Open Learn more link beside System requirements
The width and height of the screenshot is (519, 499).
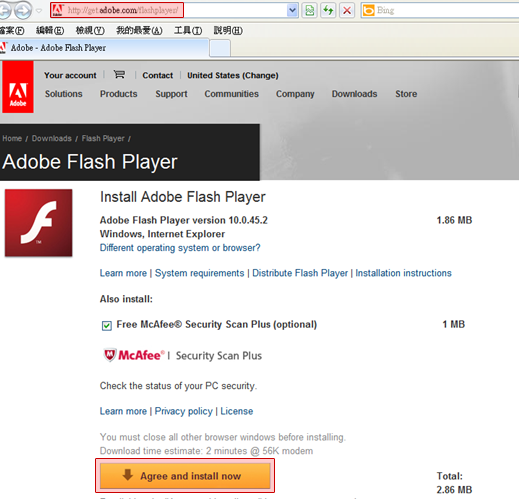(123, 273)
